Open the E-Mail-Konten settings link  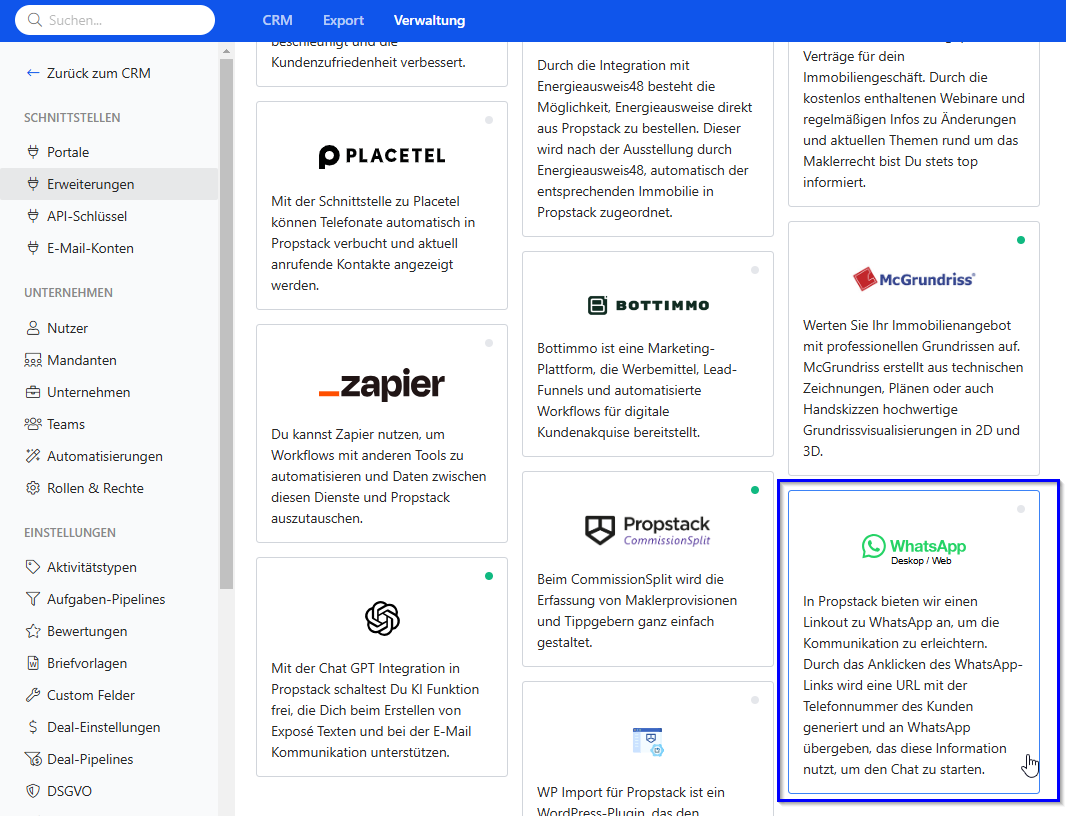(x=90, y=248)
